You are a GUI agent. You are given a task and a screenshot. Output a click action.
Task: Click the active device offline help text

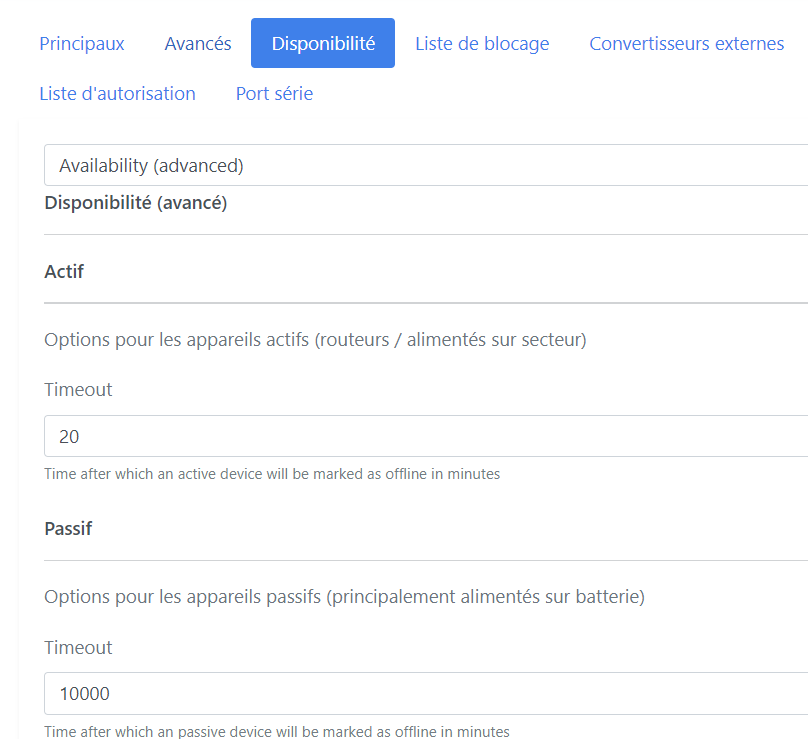[272, 474]
